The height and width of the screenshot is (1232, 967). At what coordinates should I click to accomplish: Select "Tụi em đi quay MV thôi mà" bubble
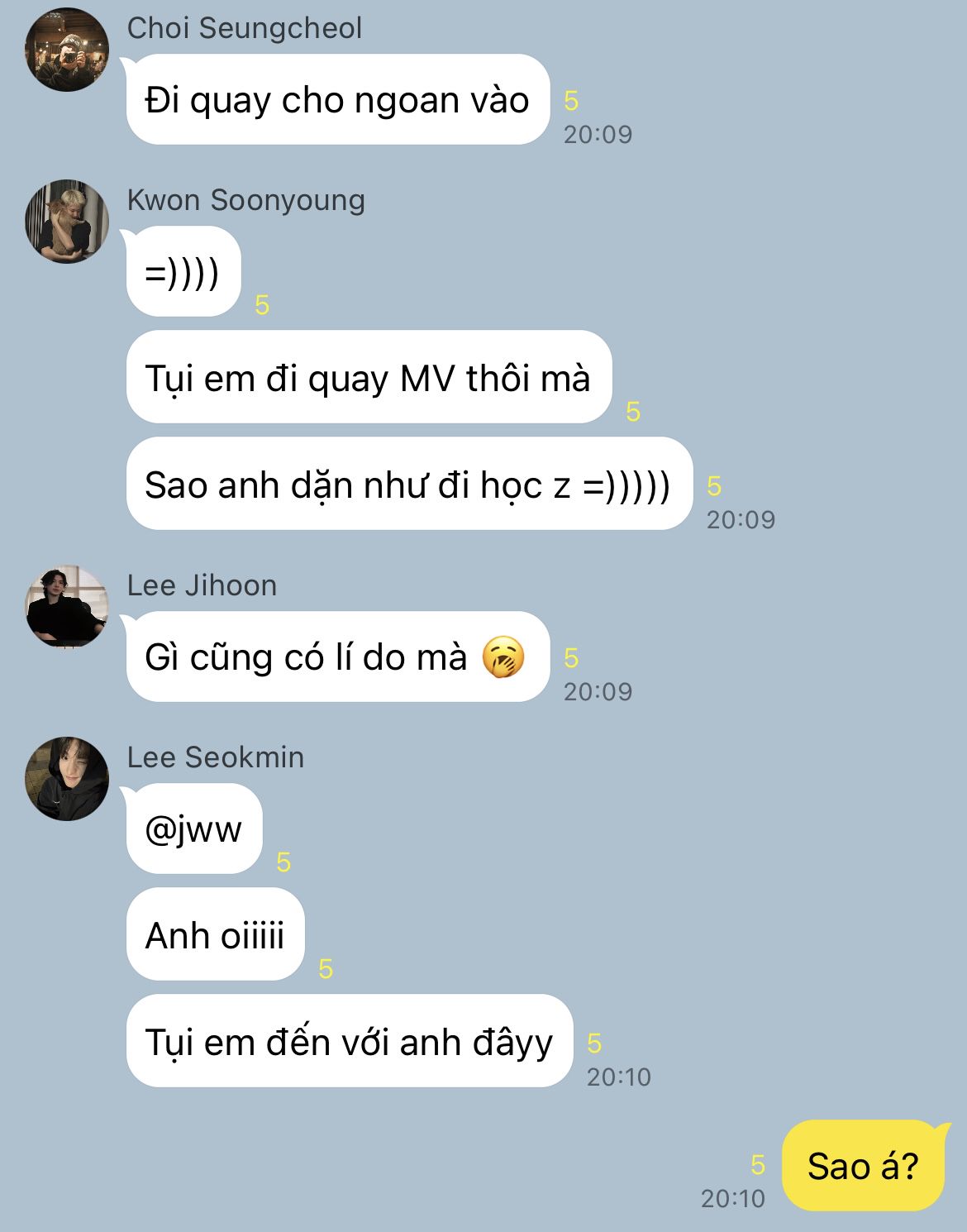(368, 378)
